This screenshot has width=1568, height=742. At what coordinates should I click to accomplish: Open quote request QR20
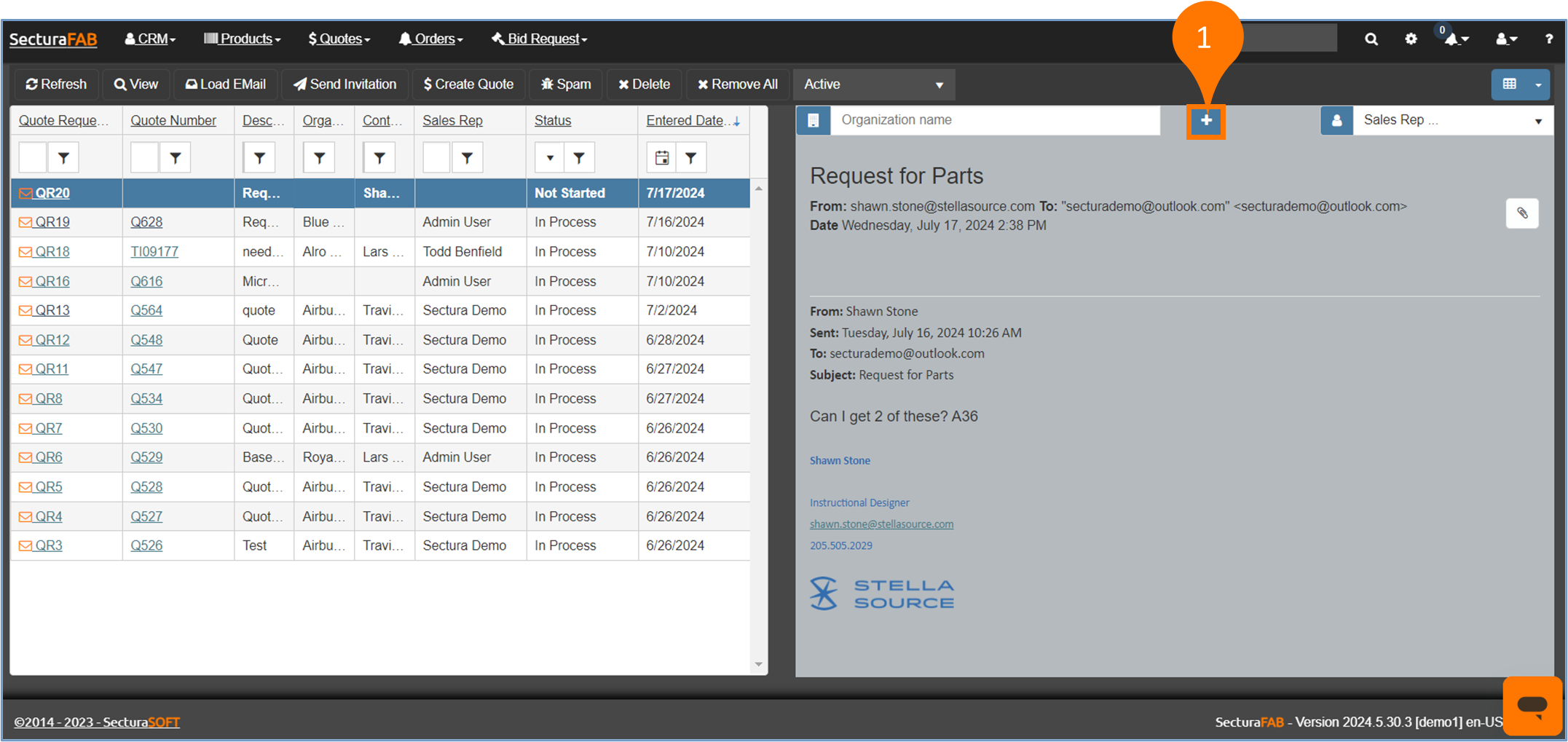coord(52,193)
